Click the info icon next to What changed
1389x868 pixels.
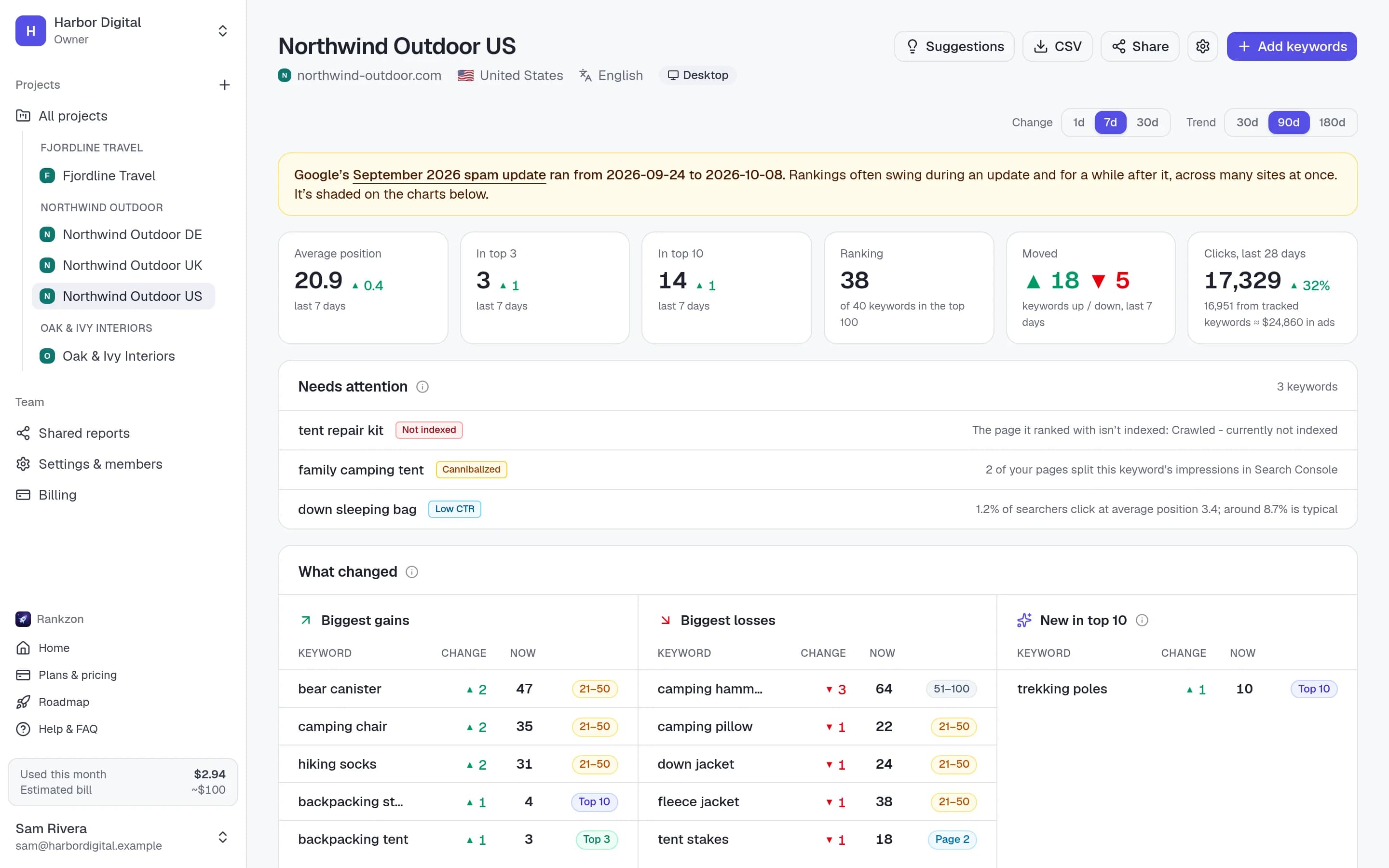[411, 572]
